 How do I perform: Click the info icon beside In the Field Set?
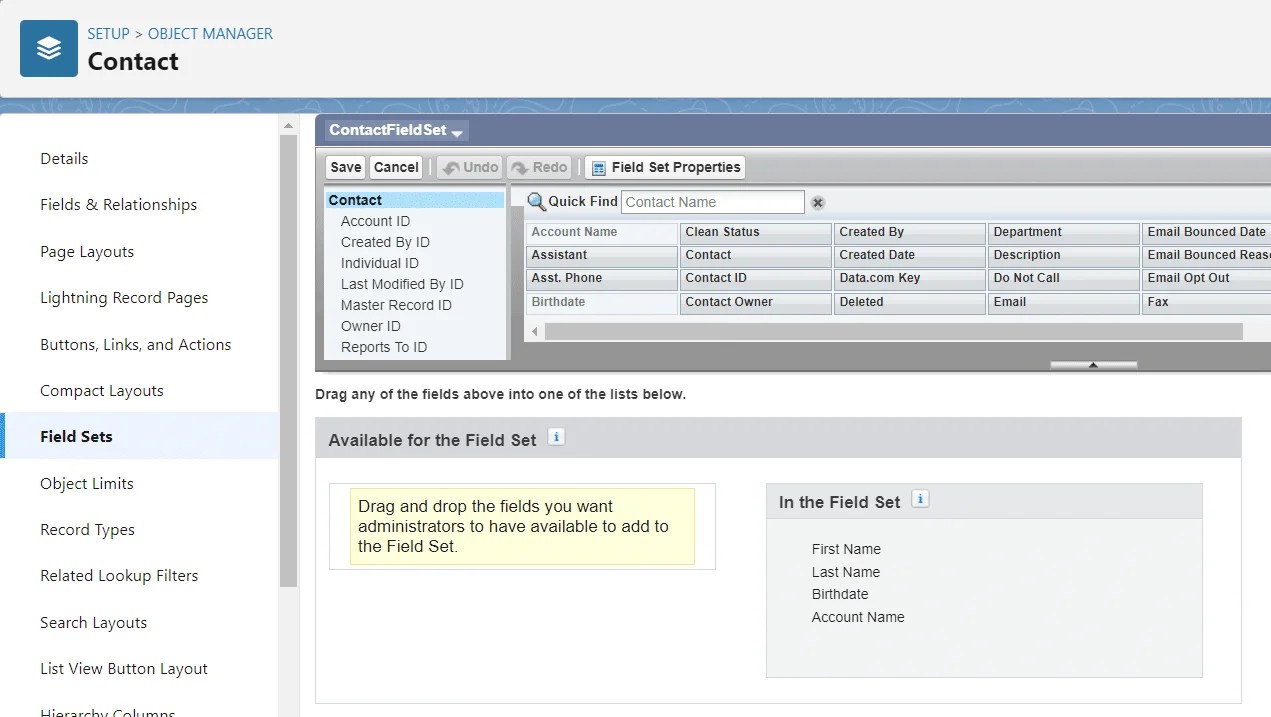(919, 499)
